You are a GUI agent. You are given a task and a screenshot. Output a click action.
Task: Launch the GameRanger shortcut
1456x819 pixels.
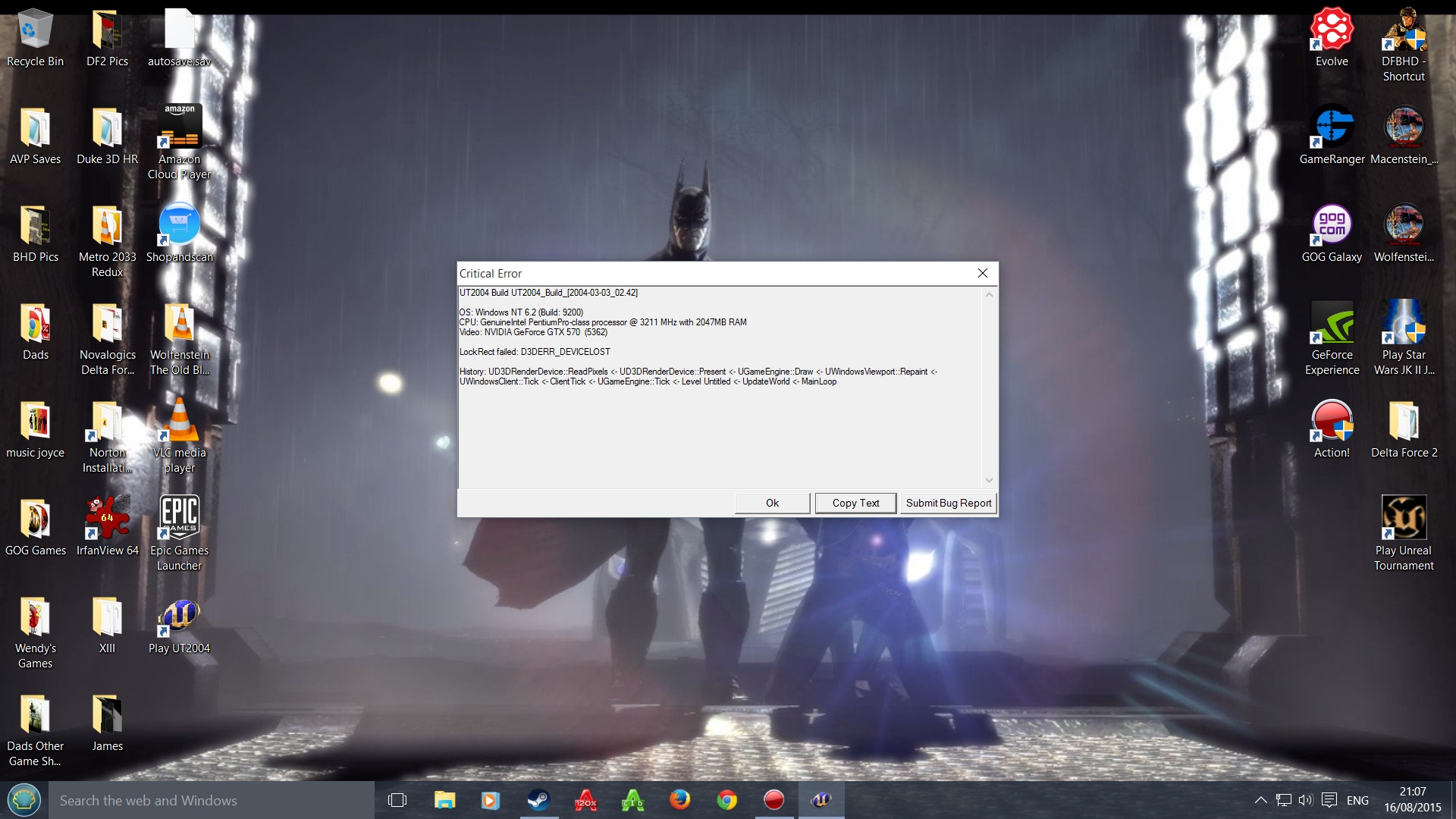click(x=1332, y=136)
